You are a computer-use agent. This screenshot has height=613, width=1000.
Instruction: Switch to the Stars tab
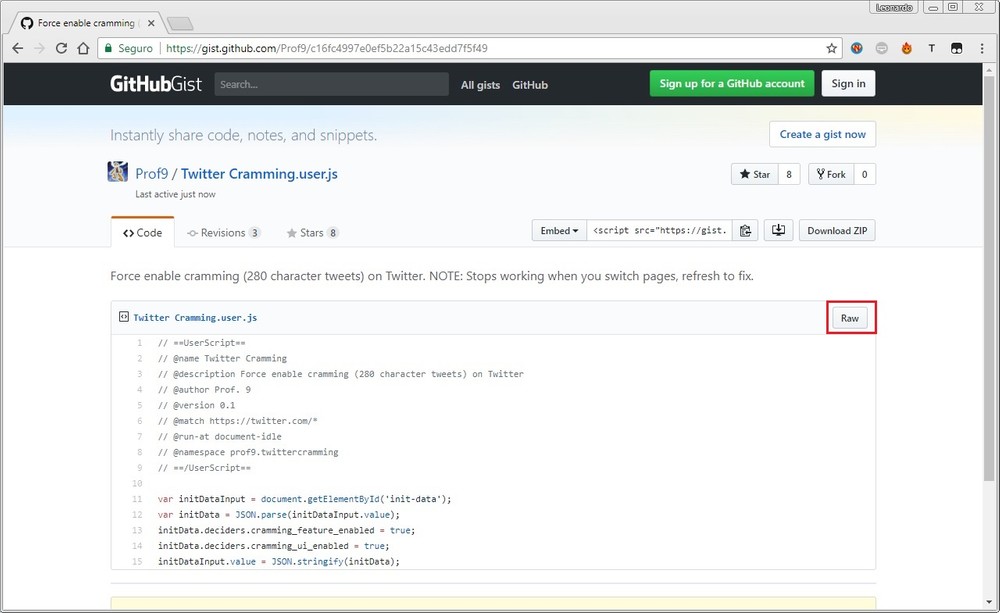(x=312, y=233)
